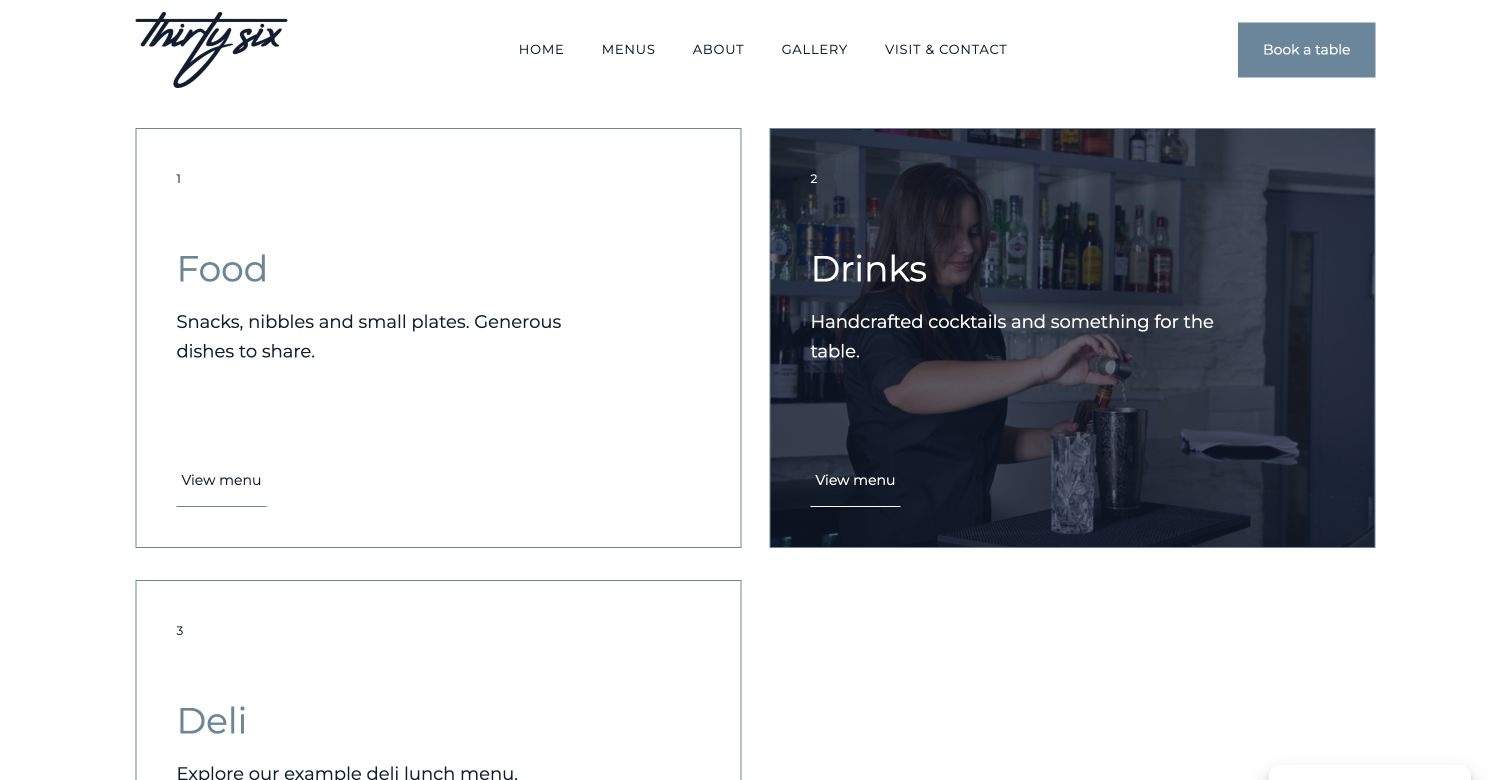Open VISIT & CONTACT nav item

[x=946, y=50]
